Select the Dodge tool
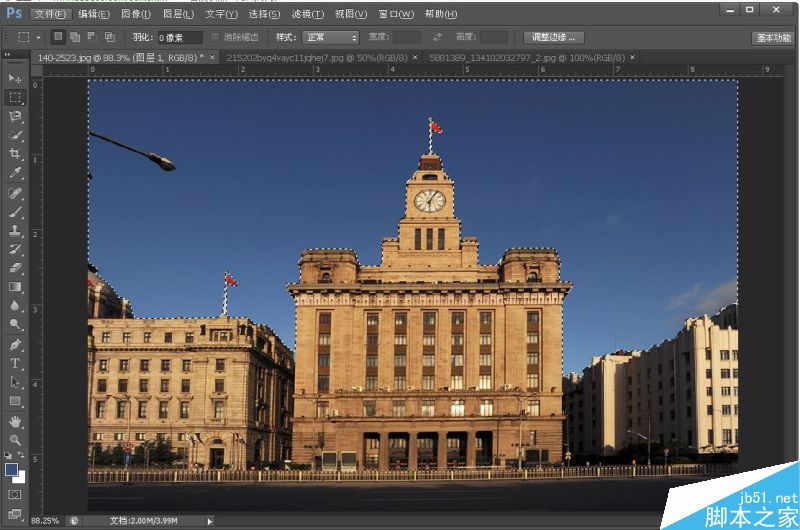Screen dimensions: 800x530 (15, 324)
